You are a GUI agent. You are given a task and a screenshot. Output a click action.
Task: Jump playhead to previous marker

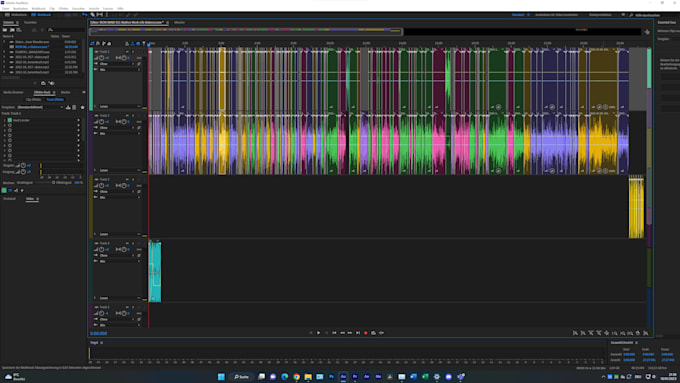(334, 333)
